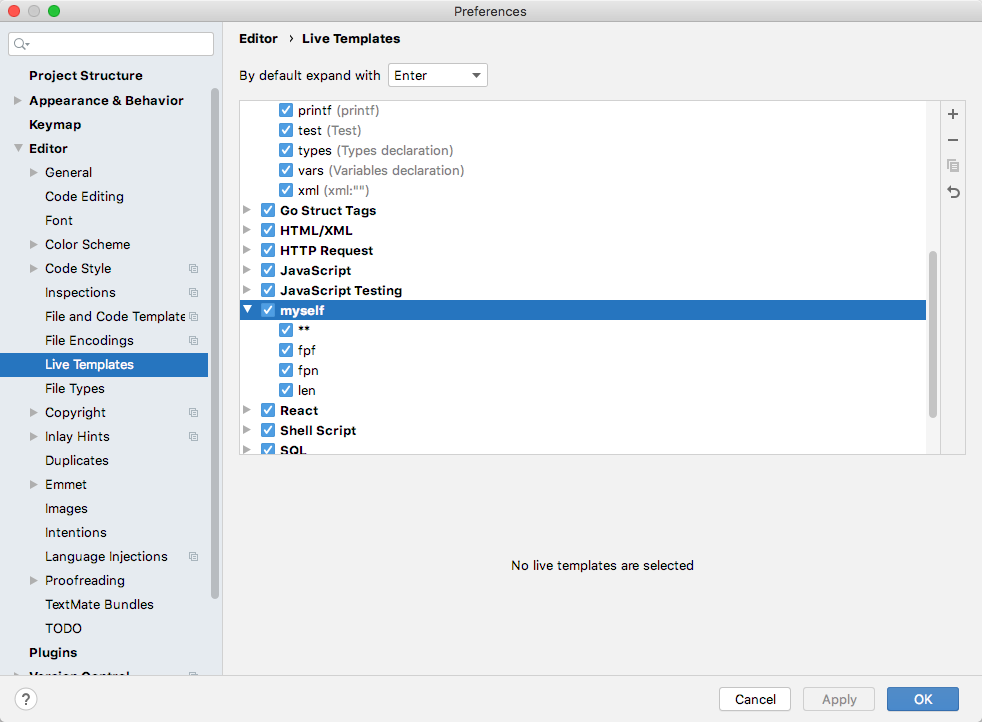Screen dimensions: 982x722
Task: Click the project-level icon beside Inspections
Action: pyautogui.click(x=194, y=292)
